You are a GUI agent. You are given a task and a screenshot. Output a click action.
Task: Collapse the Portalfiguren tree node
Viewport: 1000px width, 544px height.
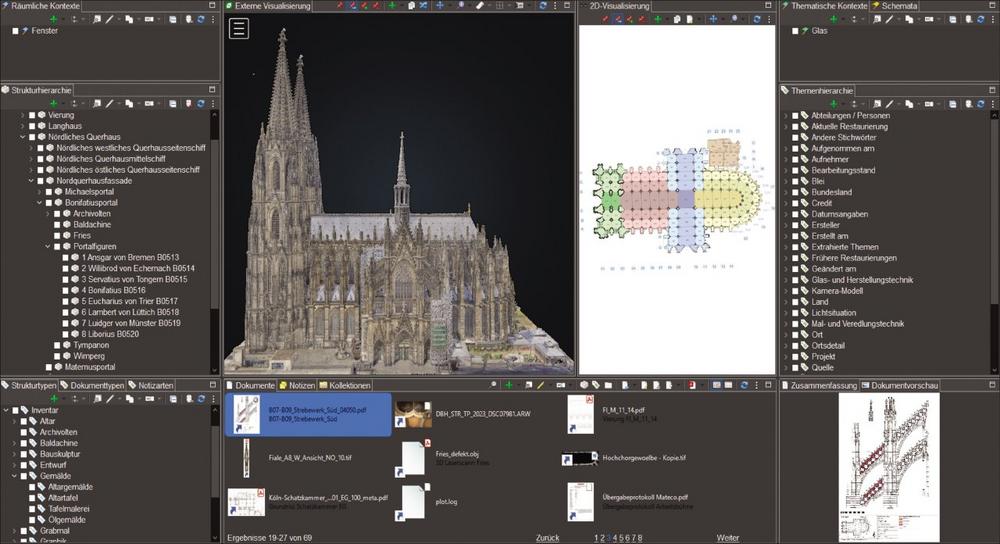point(47,246)
